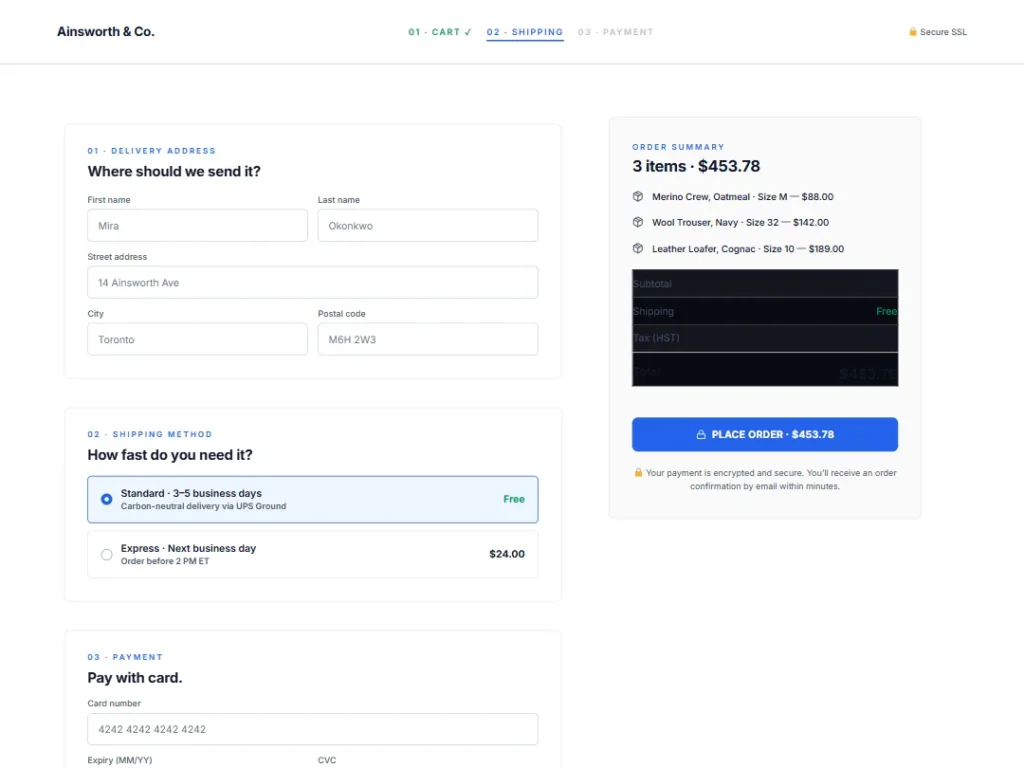
Task: Click the CVC label
Action: pos(327,760)
